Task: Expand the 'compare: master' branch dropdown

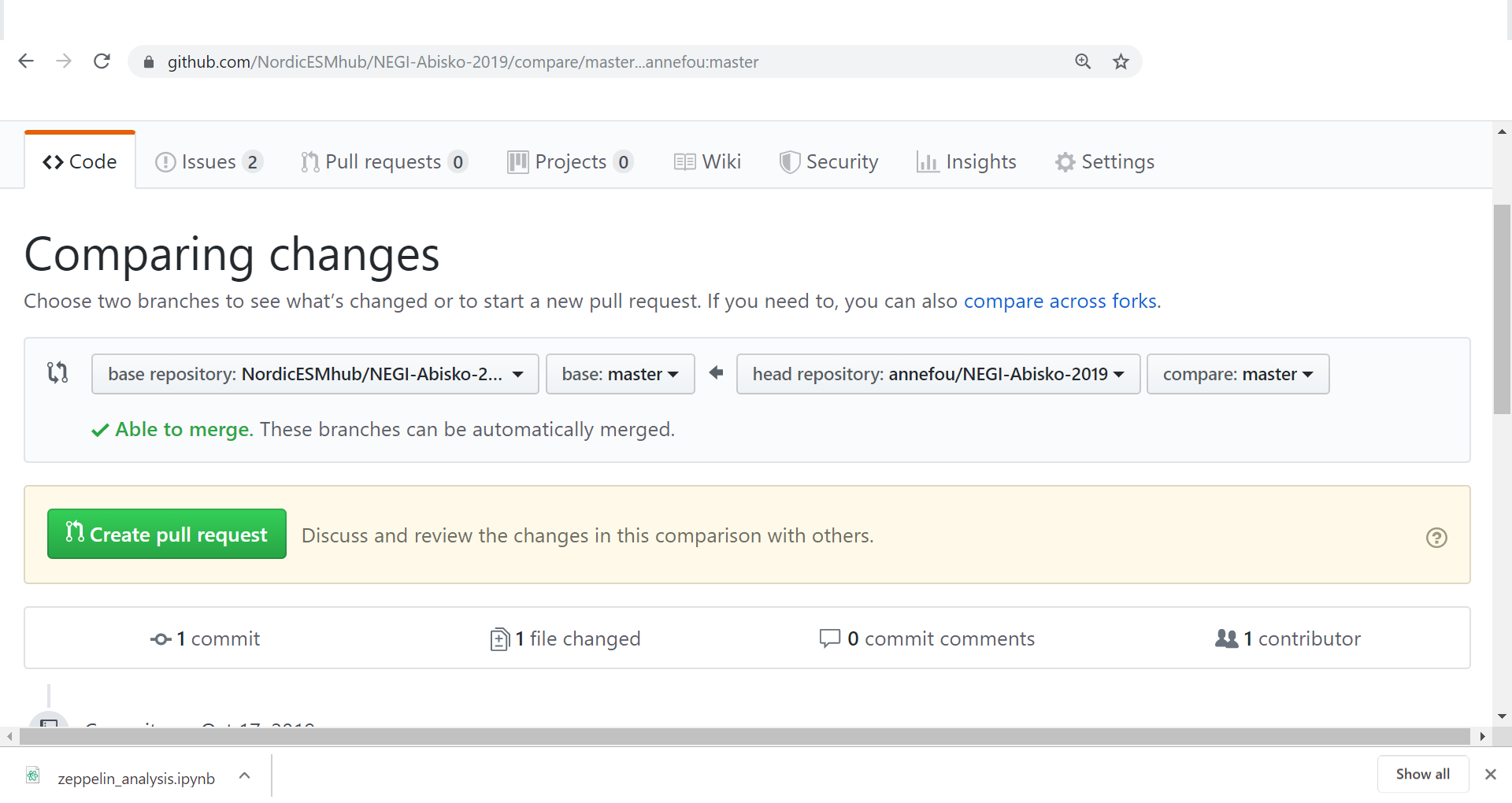Action: (x=1238, y=374)
